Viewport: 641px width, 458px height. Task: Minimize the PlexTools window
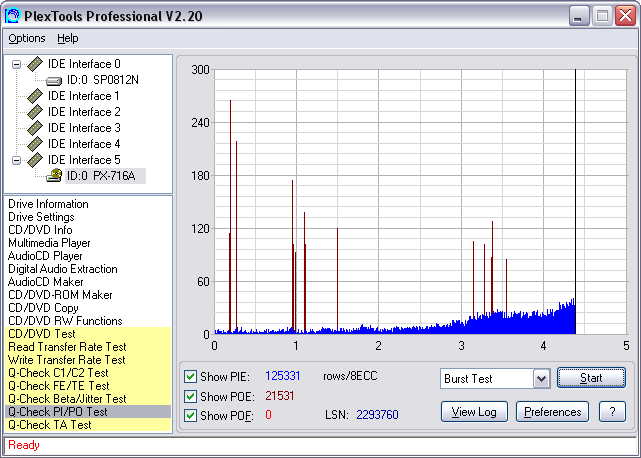[x=579, y=16]
